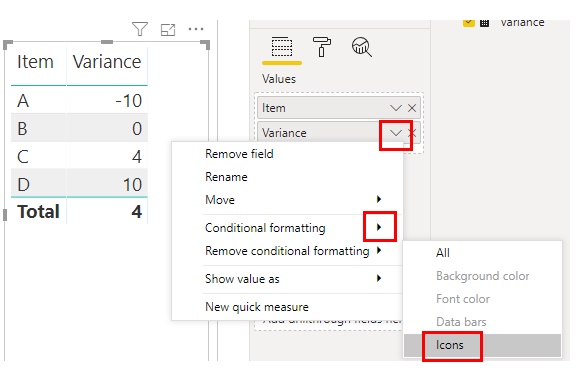Remove the Variance field with X
The image size is (579, 369).
[x=412, y=133]
